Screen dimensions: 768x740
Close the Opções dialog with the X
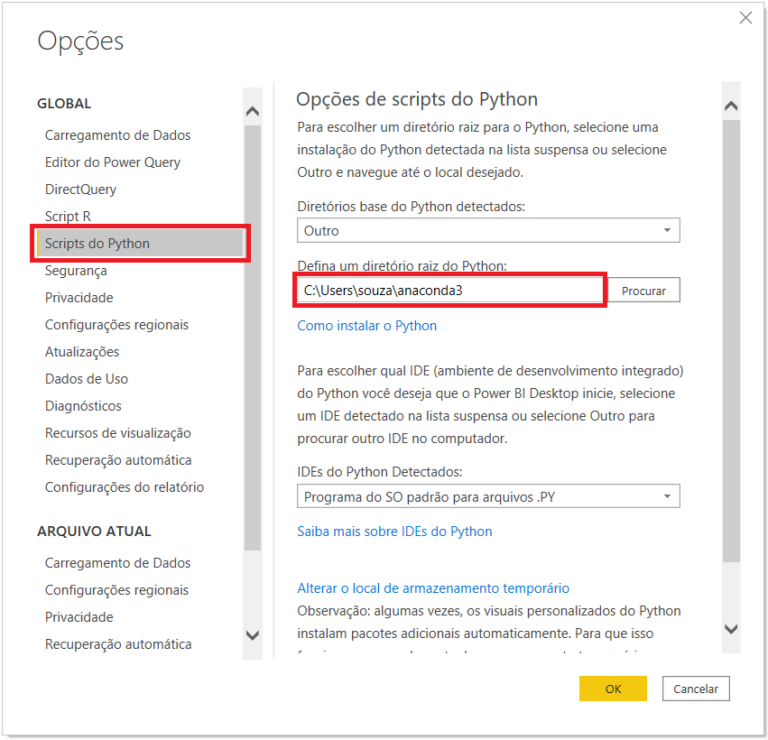pos(745,18)
